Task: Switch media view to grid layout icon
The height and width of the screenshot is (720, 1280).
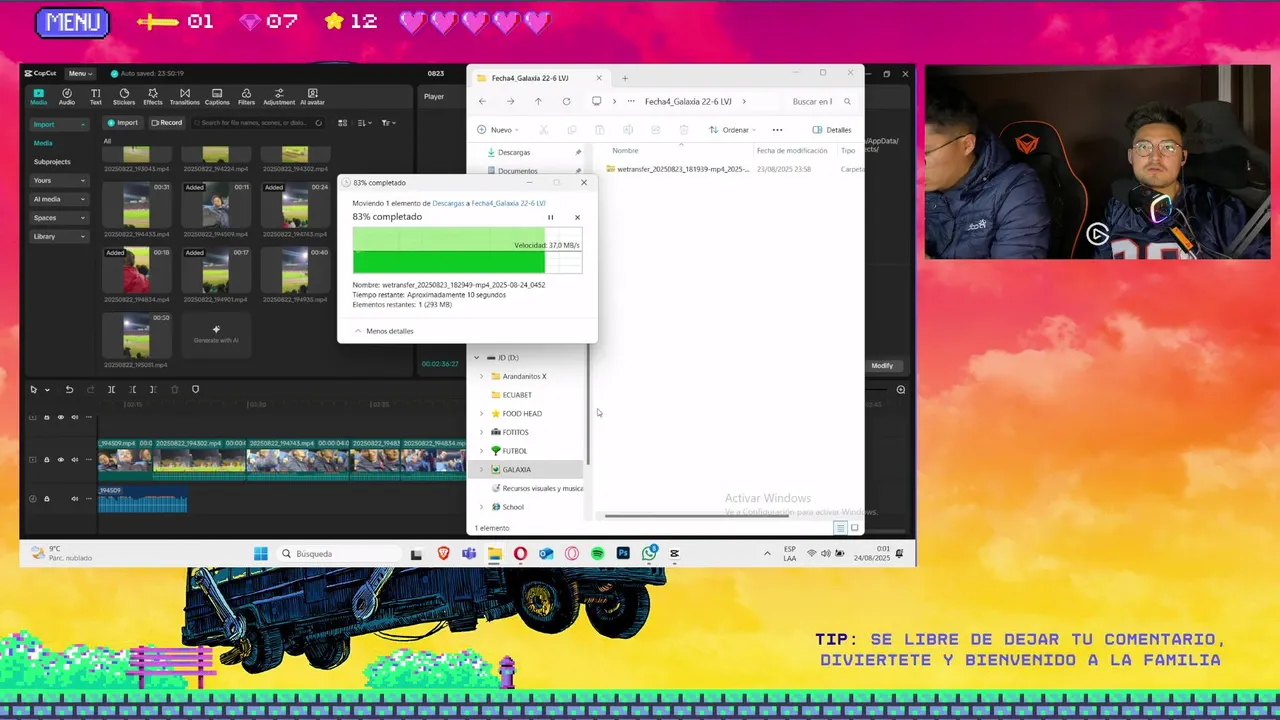Action: coord(342,123)
